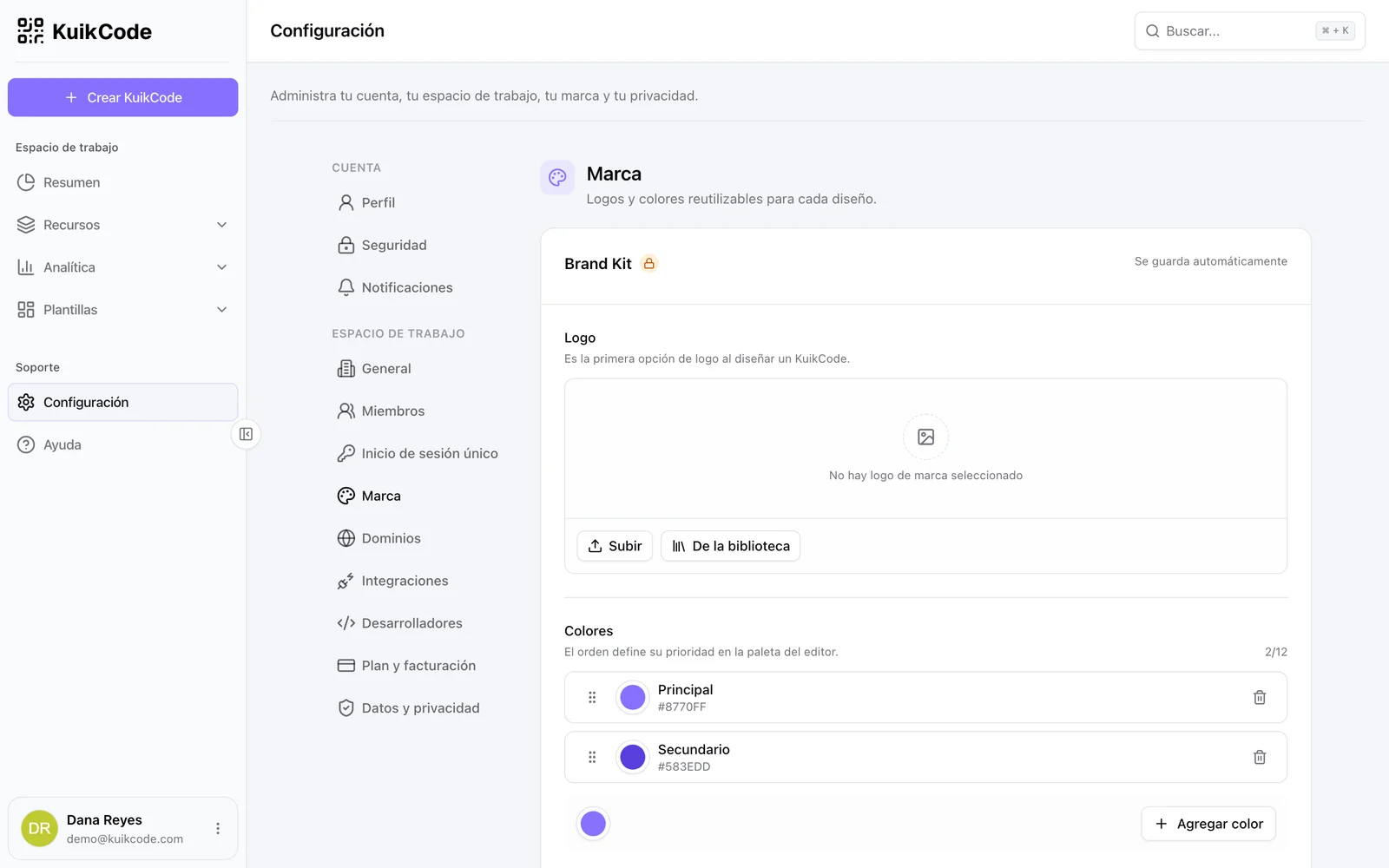1389x868 pixels.
Task: Click the Configuración gear icon
Action: [x=26, y=402]
